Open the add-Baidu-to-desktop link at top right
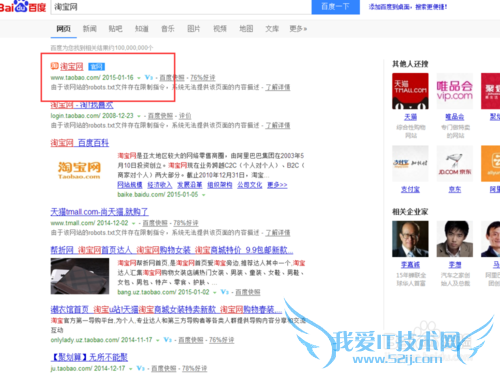Viewport: 500px width, 374px height. (x=408, y=7)
